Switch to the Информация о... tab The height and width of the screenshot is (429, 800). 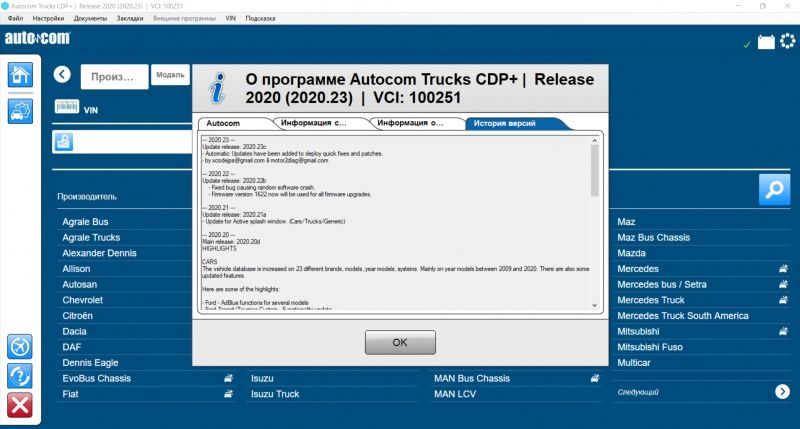(x=416, y=123)
